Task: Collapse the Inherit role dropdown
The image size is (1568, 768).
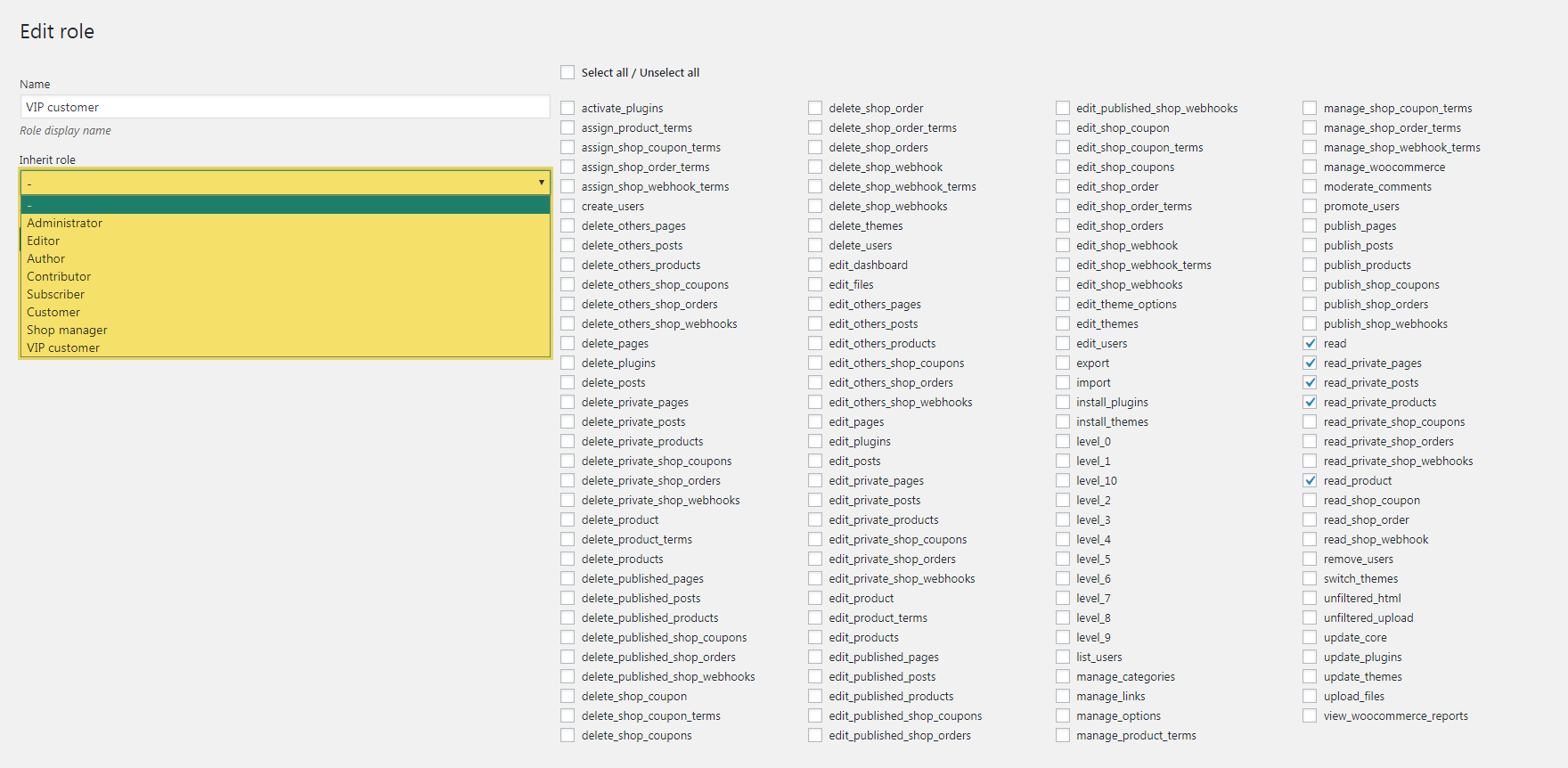Action: 285,183
